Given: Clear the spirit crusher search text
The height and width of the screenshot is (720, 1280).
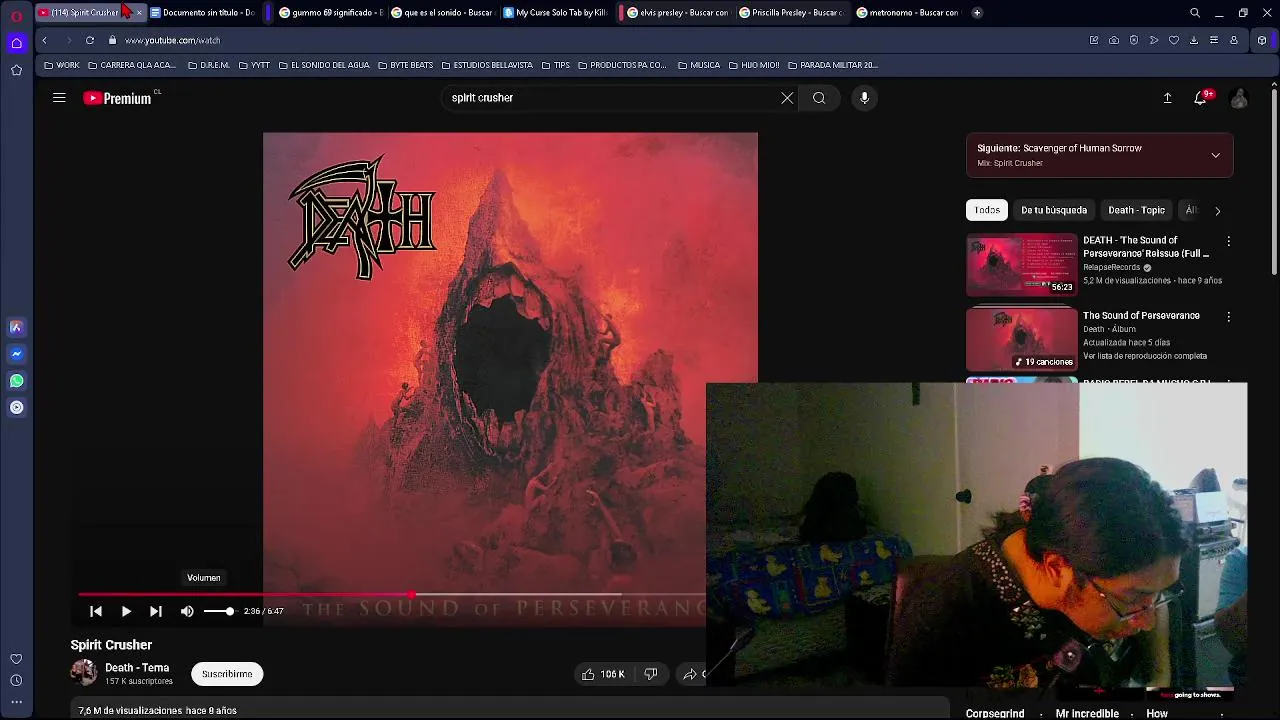Looking at the screenshot, I should click(787, 98).
